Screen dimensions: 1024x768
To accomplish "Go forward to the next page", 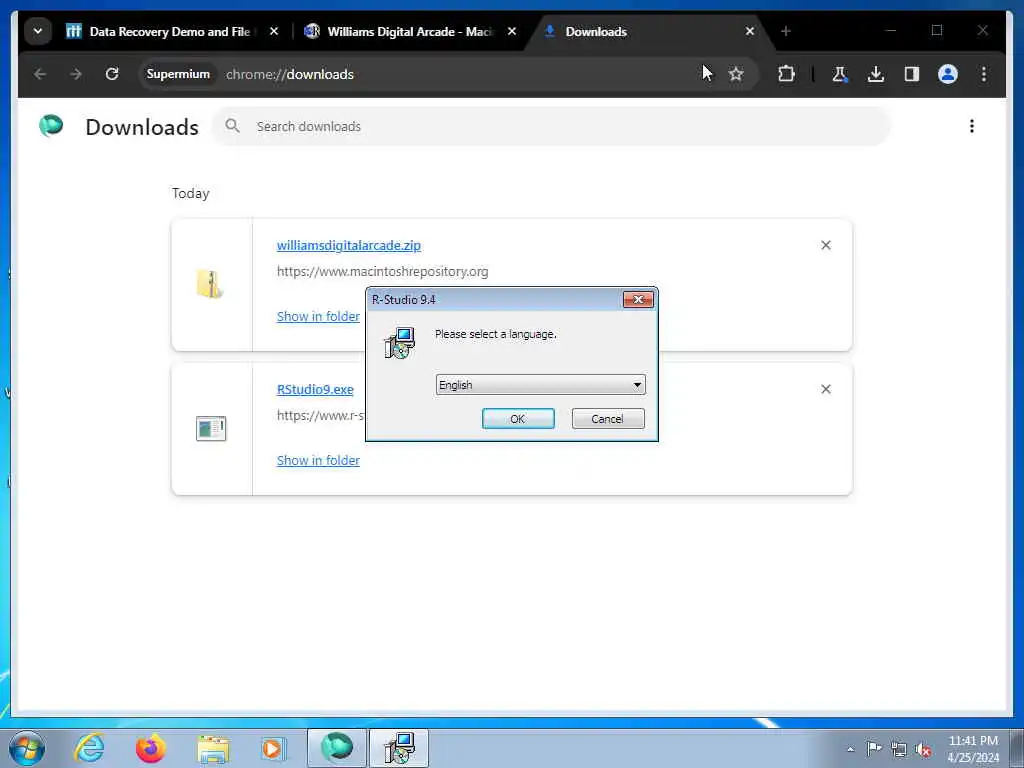I will (76, 74).
